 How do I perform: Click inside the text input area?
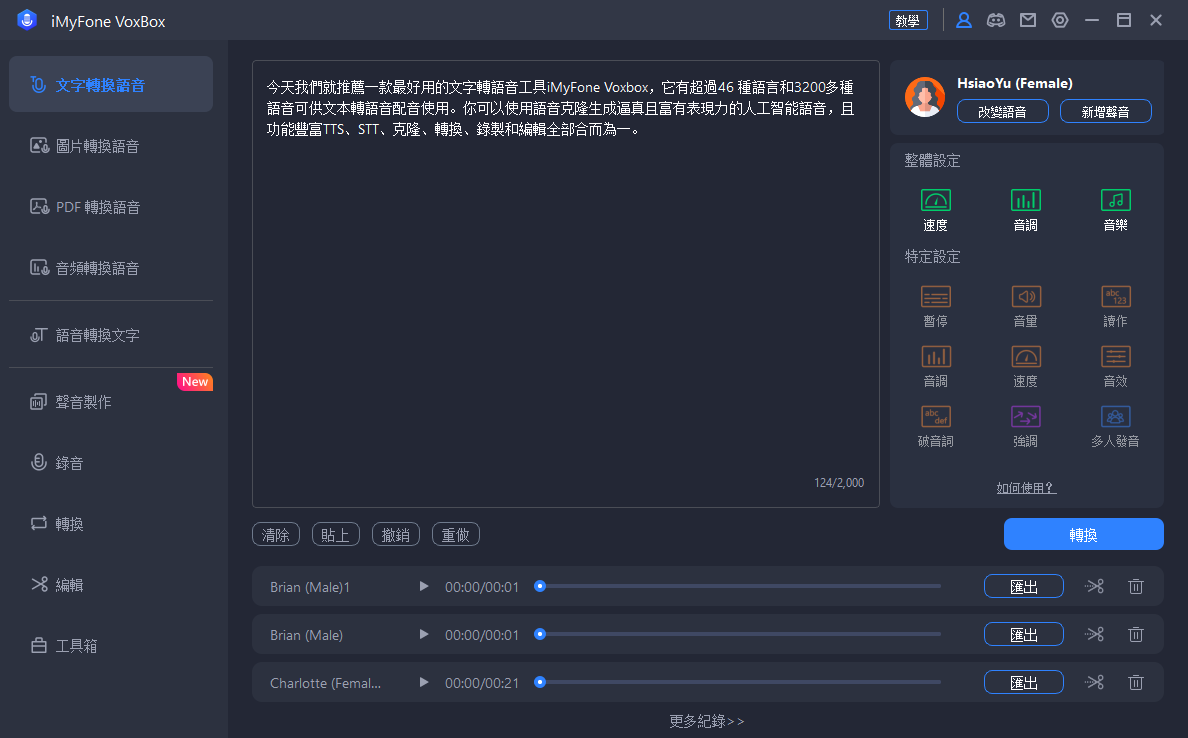tap(565, 284)
